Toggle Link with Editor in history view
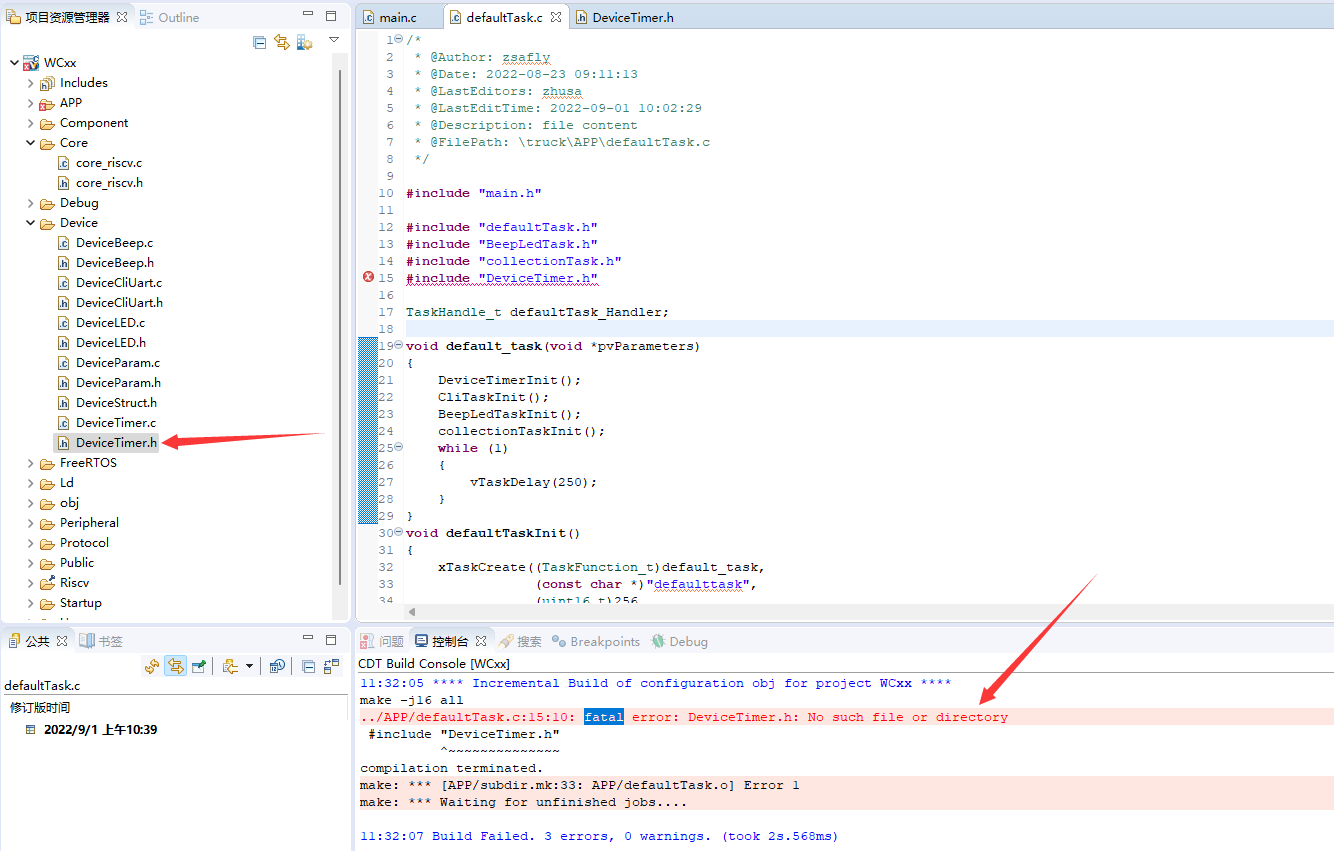This screenshot has height=851, width=1334. click(x=176, y=666)
